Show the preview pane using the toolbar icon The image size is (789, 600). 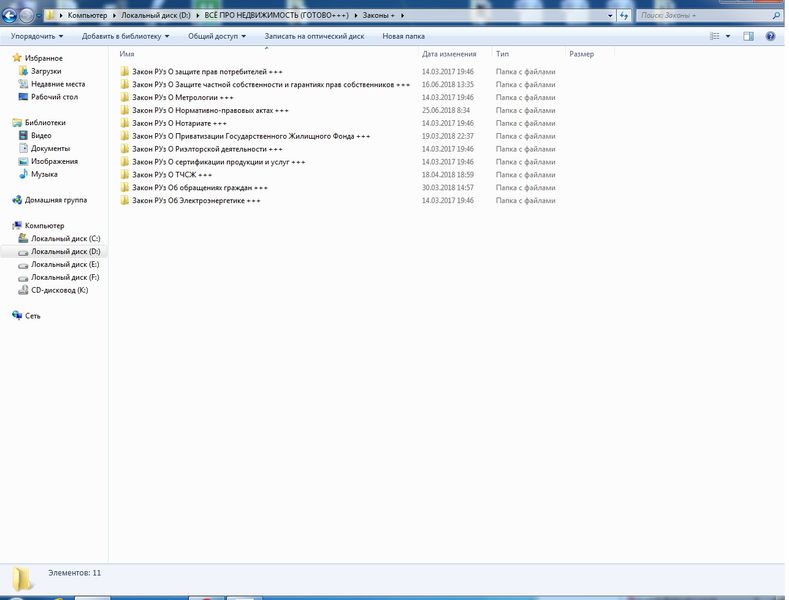[747, 36]
